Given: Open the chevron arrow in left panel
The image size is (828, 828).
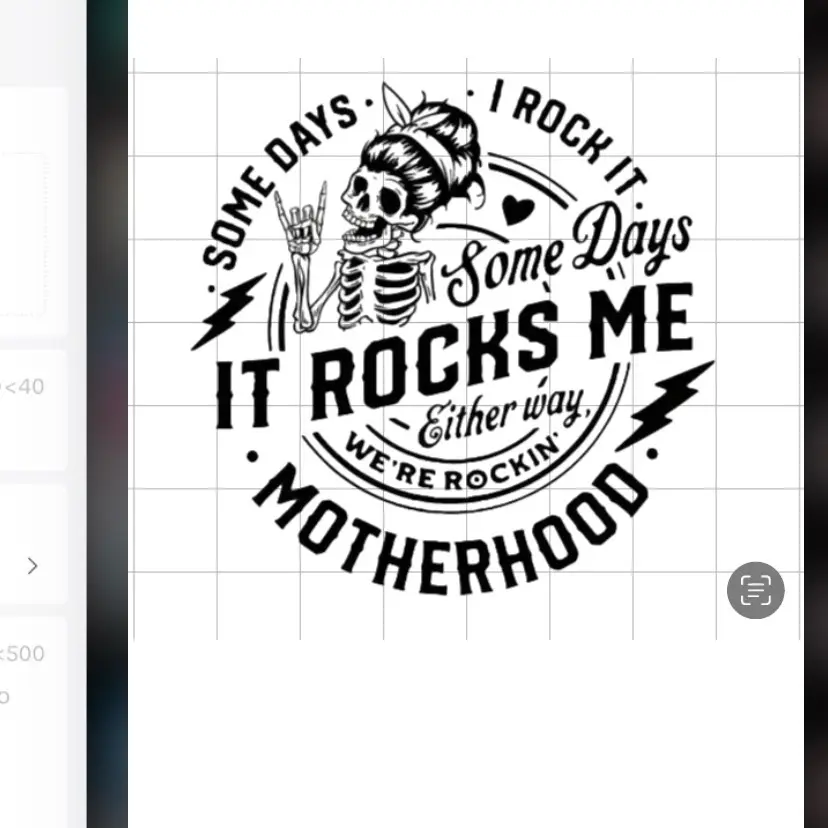Looking at the screenshot, I should click(33, 566).
